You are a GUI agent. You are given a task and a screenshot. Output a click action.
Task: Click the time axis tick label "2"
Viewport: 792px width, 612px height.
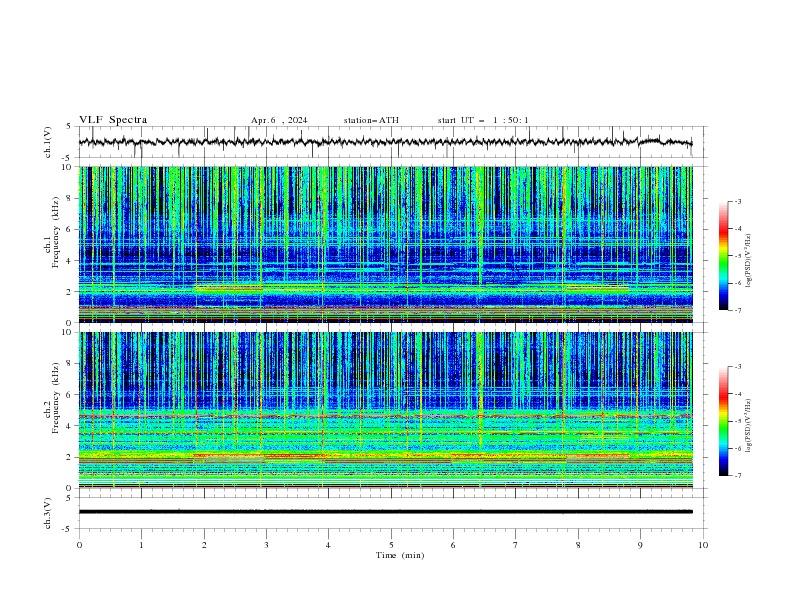pyautogui.click(x=204, y=545)
